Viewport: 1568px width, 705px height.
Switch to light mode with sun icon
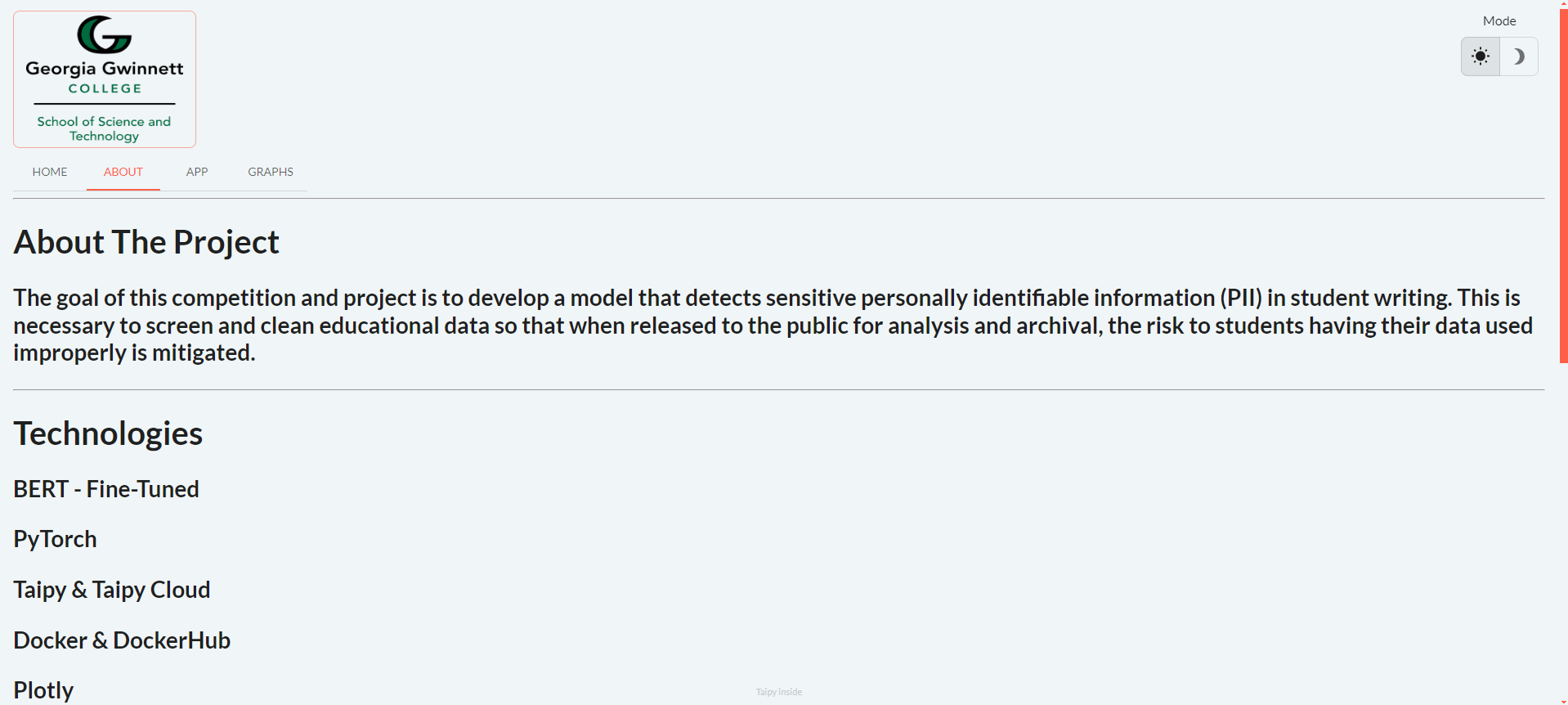[1481, 56]
